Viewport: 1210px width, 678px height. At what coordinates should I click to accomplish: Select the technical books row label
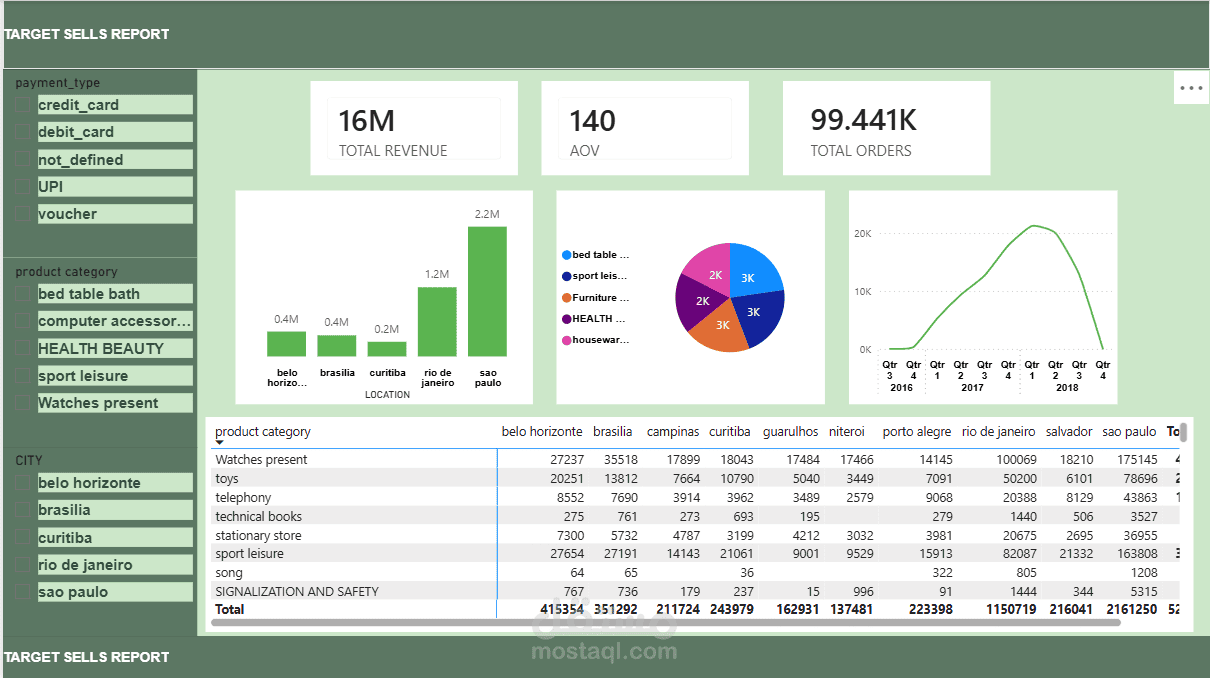(258, 517)
